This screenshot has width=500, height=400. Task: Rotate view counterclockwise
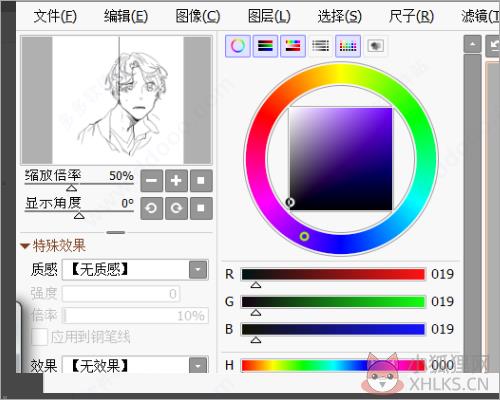point(152,208)
